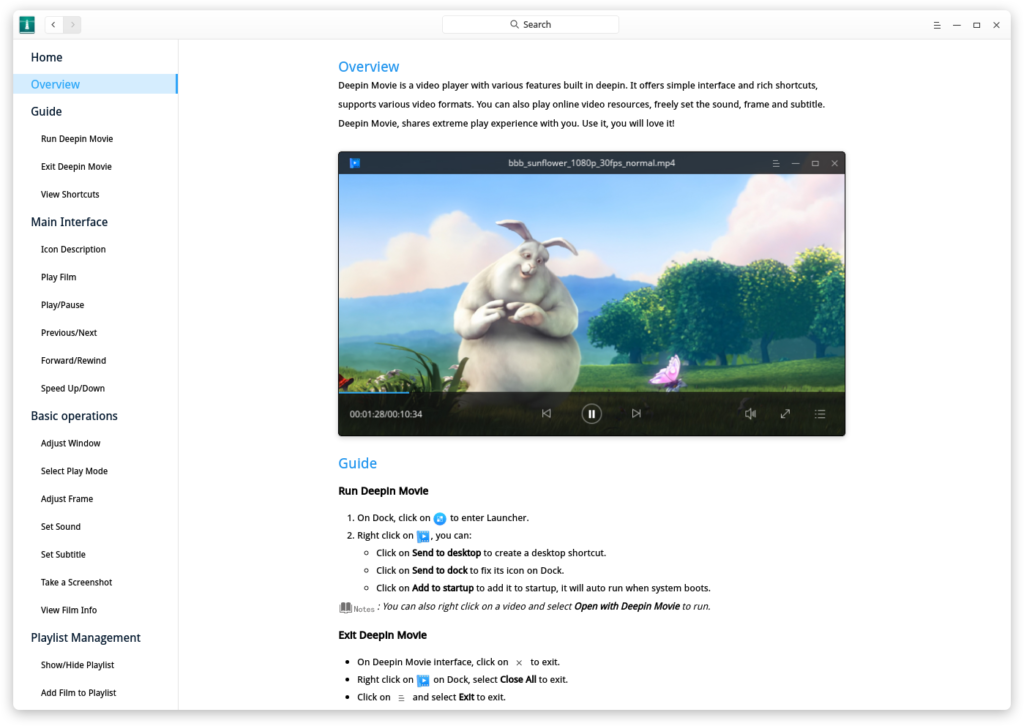
Task: Open Play Film sidebar entry
Action: 59,277
